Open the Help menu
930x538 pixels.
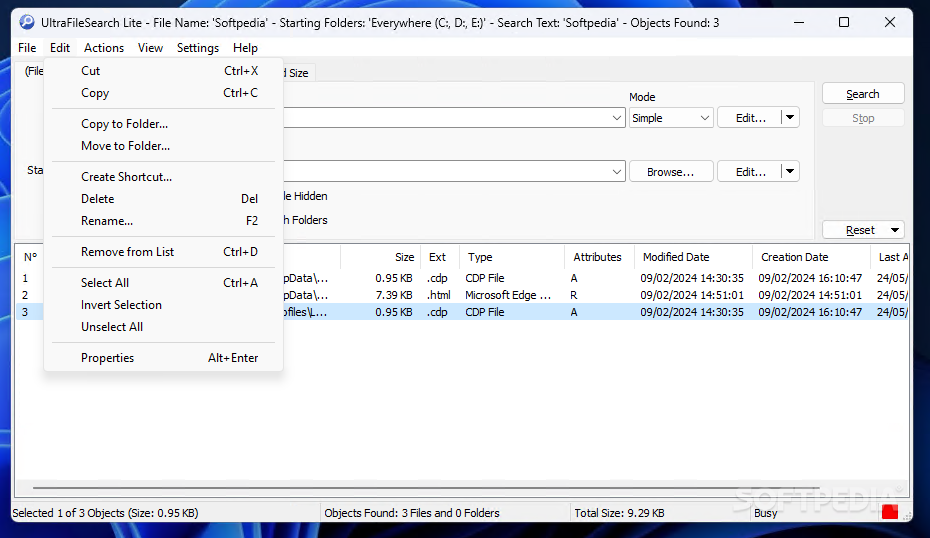[x=245, y=48]
